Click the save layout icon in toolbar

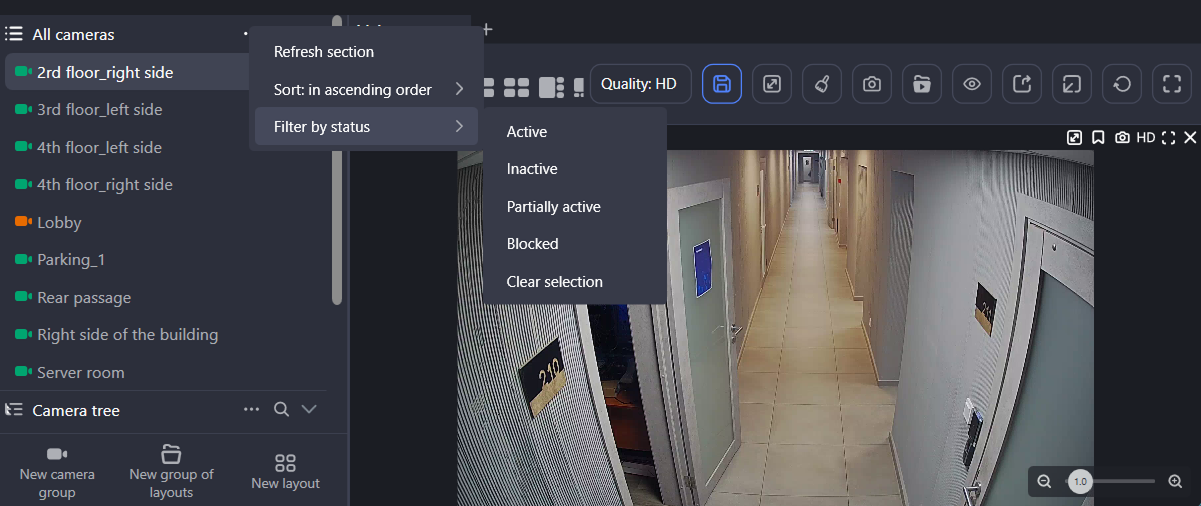coord(722,84)
